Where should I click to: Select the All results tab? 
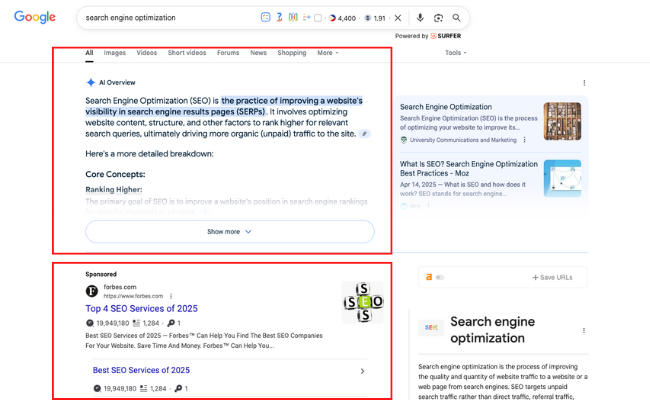coord(89,53)
